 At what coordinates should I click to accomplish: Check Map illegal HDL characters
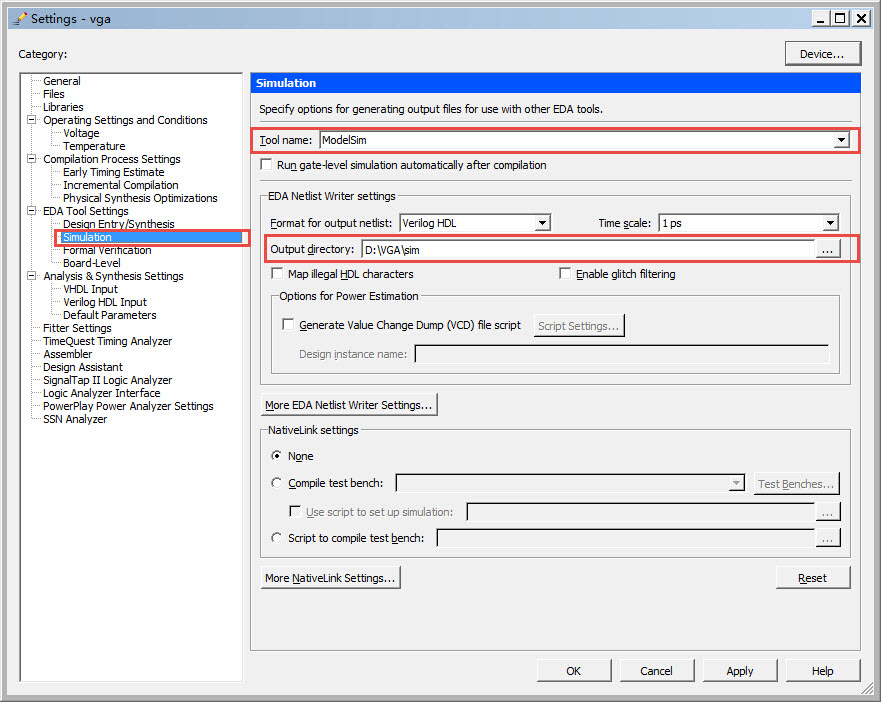(276, 274)
